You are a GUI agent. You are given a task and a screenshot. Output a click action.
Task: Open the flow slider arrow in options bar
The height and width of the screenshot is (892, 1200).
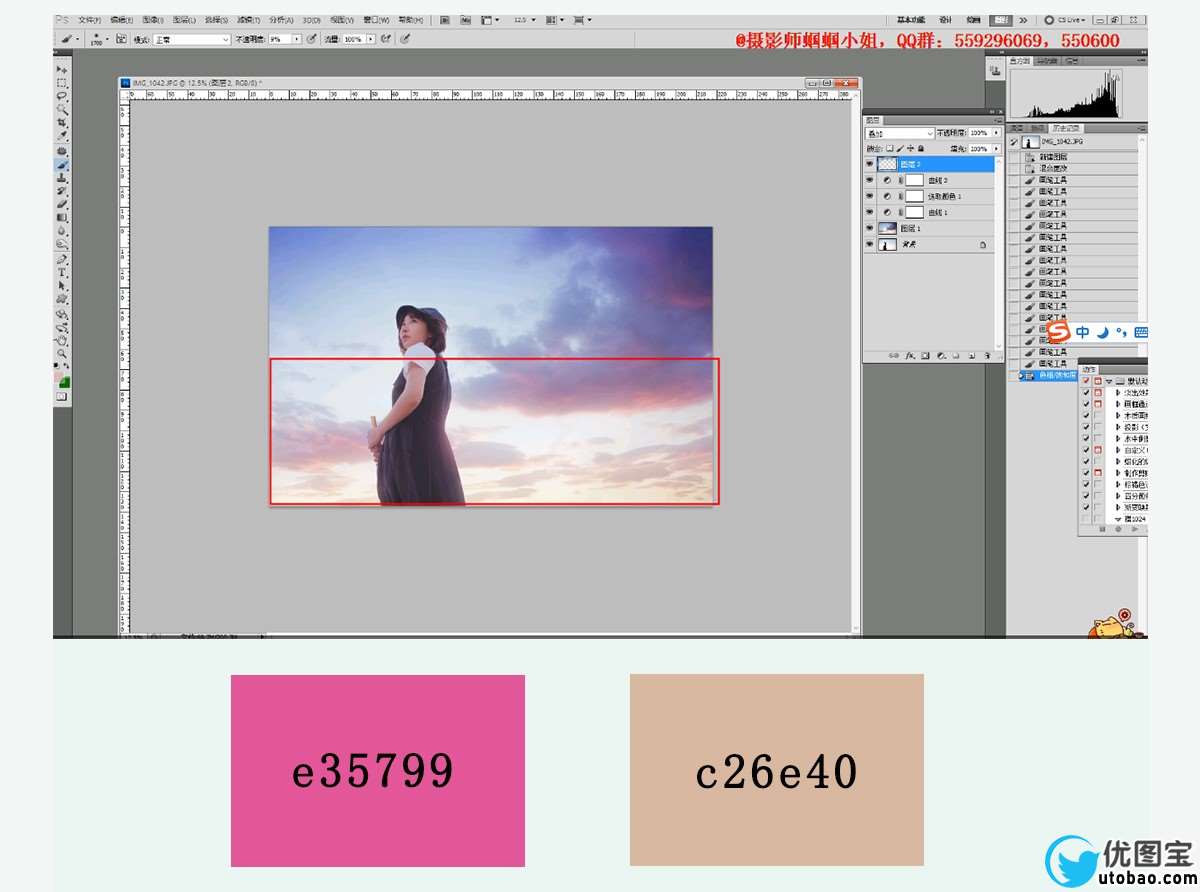pos(372,38)
